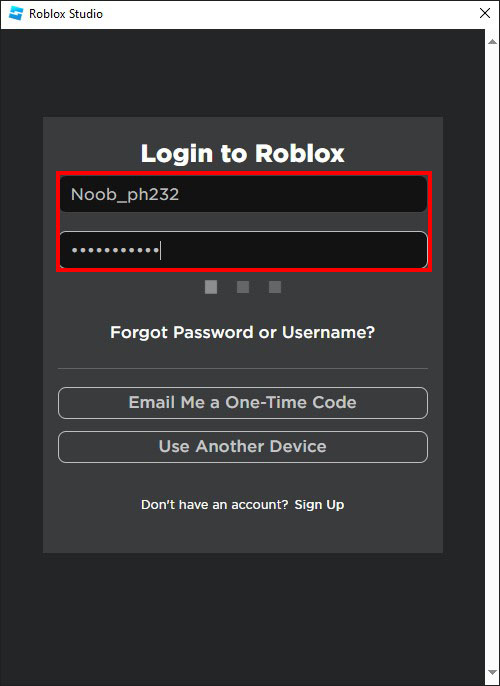
Task: Click the empty area right of Noob_ph232
Action: coord(302,194)
